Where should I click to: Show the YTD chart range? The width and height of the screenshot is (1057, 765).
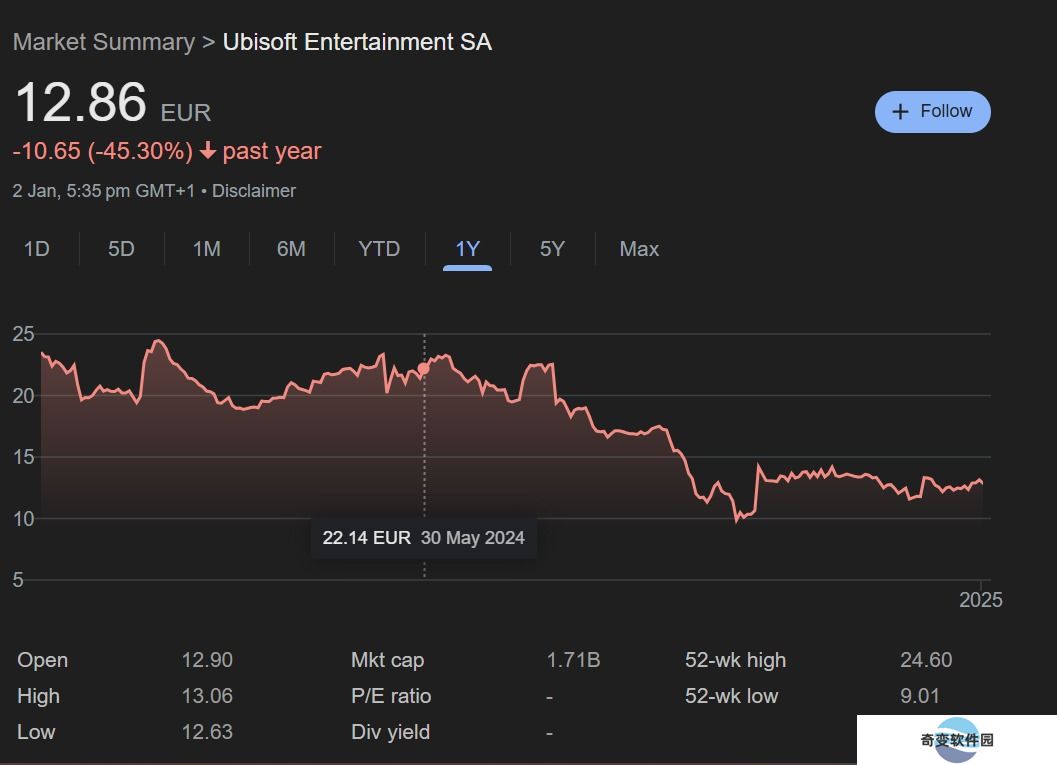[380, 249]
